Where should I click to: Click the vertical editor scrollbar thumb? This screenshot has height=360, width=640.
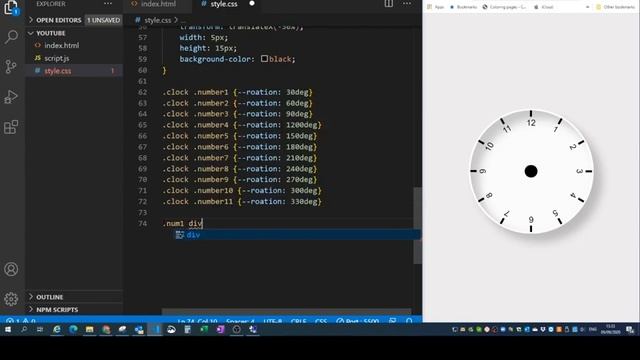coord(417,225)
